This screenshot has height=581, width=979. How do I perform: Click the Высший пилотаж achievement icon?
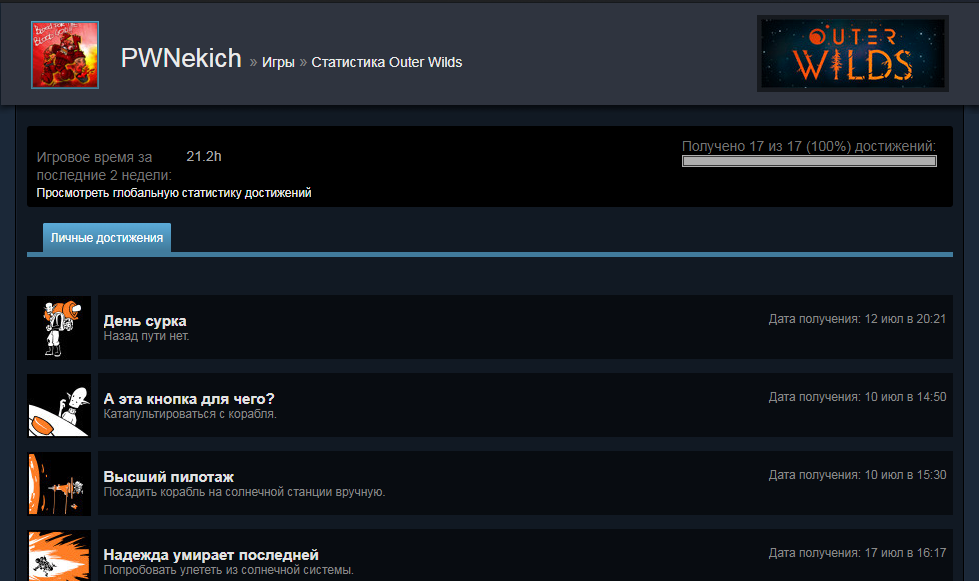[59, 484]
